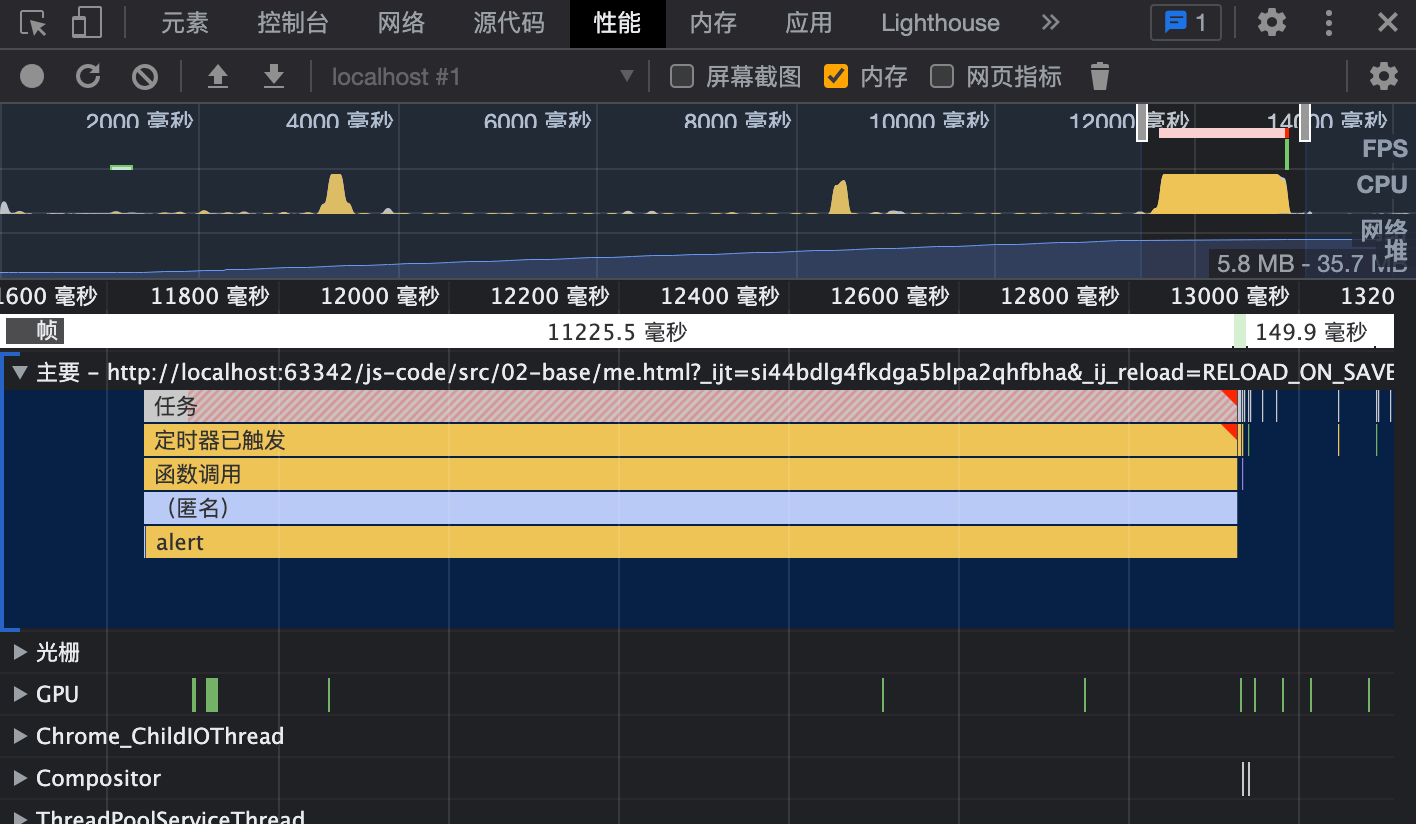Click the left overview selection handle
The height and width of the screenshot is (824, 1416).
coord(1142,122)
